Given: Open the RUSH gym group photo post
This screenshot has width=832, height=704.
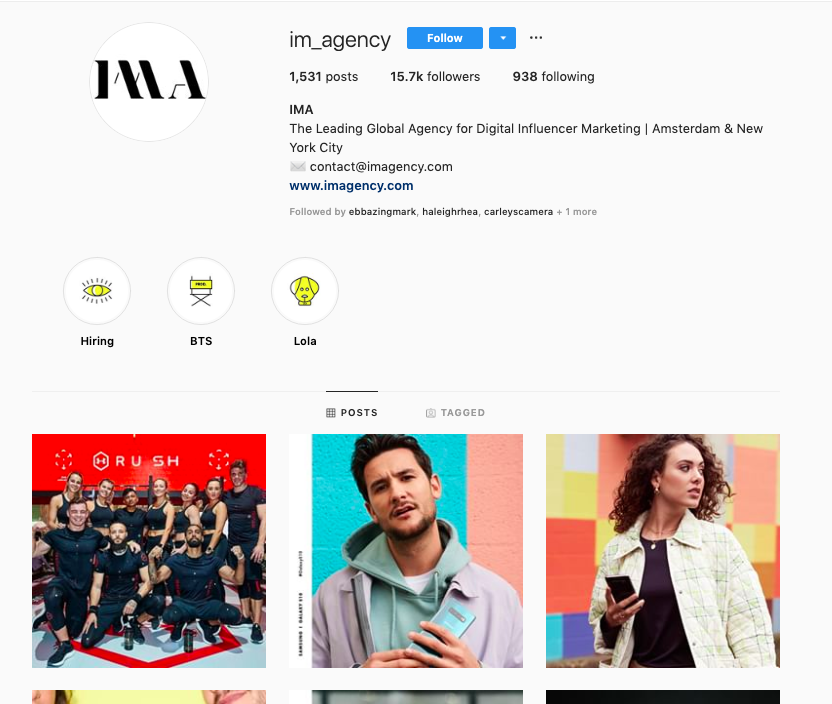Looking at the screenshot, I should [149, 551].
